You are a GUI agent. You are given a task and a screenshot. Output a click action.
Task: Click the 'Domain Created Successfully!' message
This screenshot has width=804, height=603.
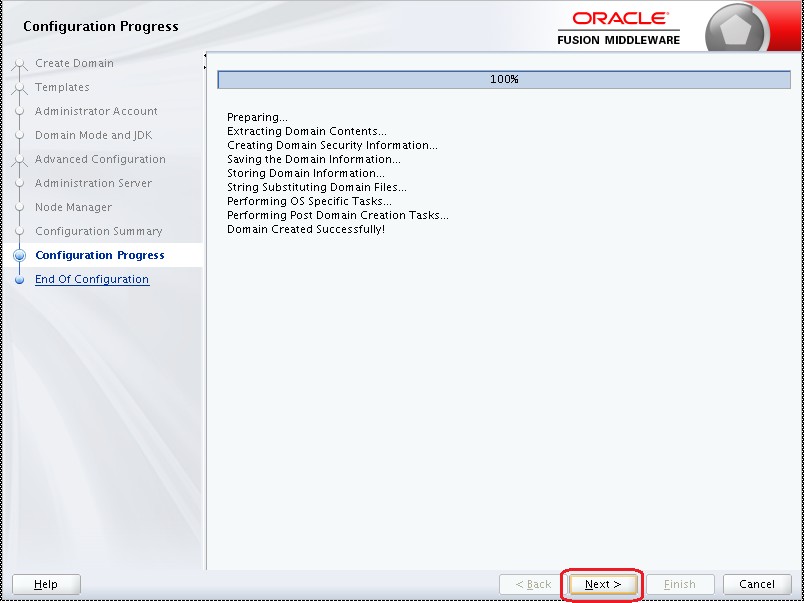[x=306, y=229]
